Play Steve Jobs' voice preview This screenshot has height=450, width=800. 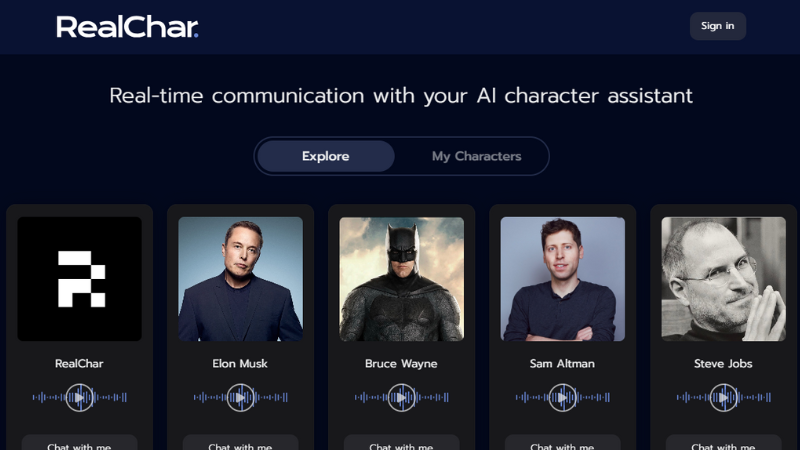pyautogui.click(x=723, y=397)
